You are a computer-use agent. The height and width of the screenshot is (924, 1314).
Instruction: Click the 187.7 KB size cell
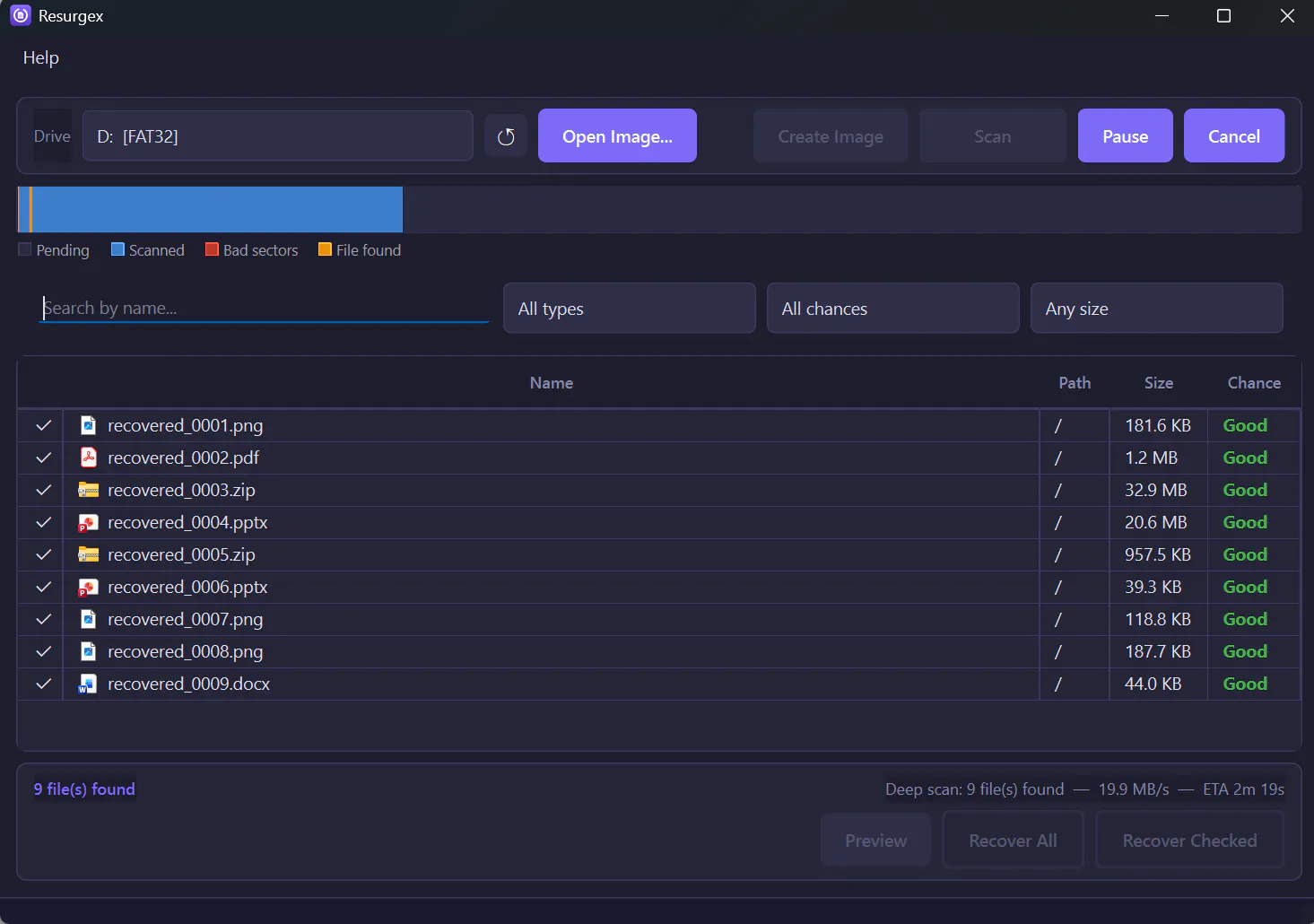click(1158, 651)
